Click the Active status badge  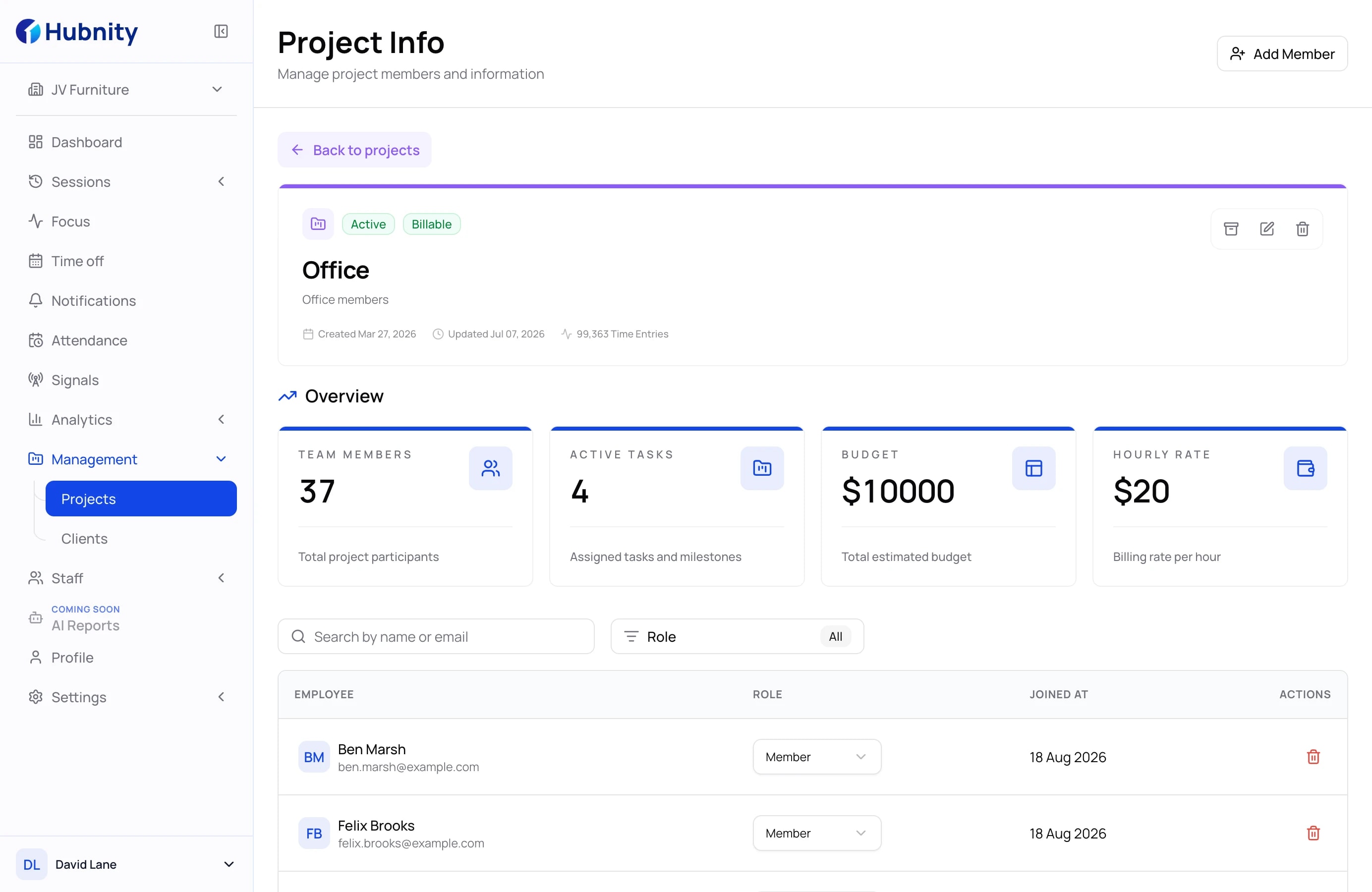point(368,224)
